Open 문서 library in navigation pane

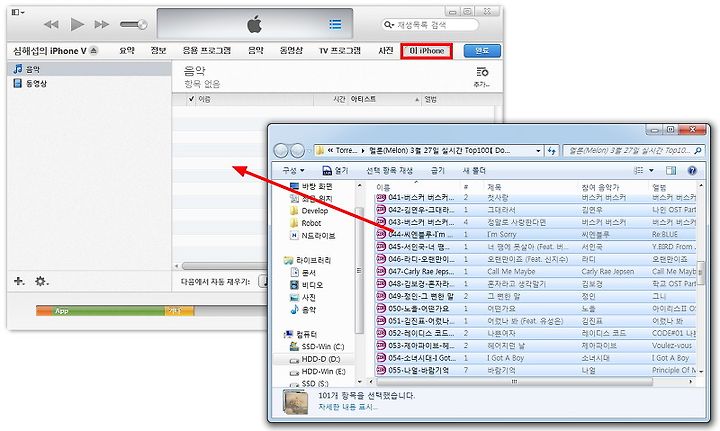click(x=304, y=272)
